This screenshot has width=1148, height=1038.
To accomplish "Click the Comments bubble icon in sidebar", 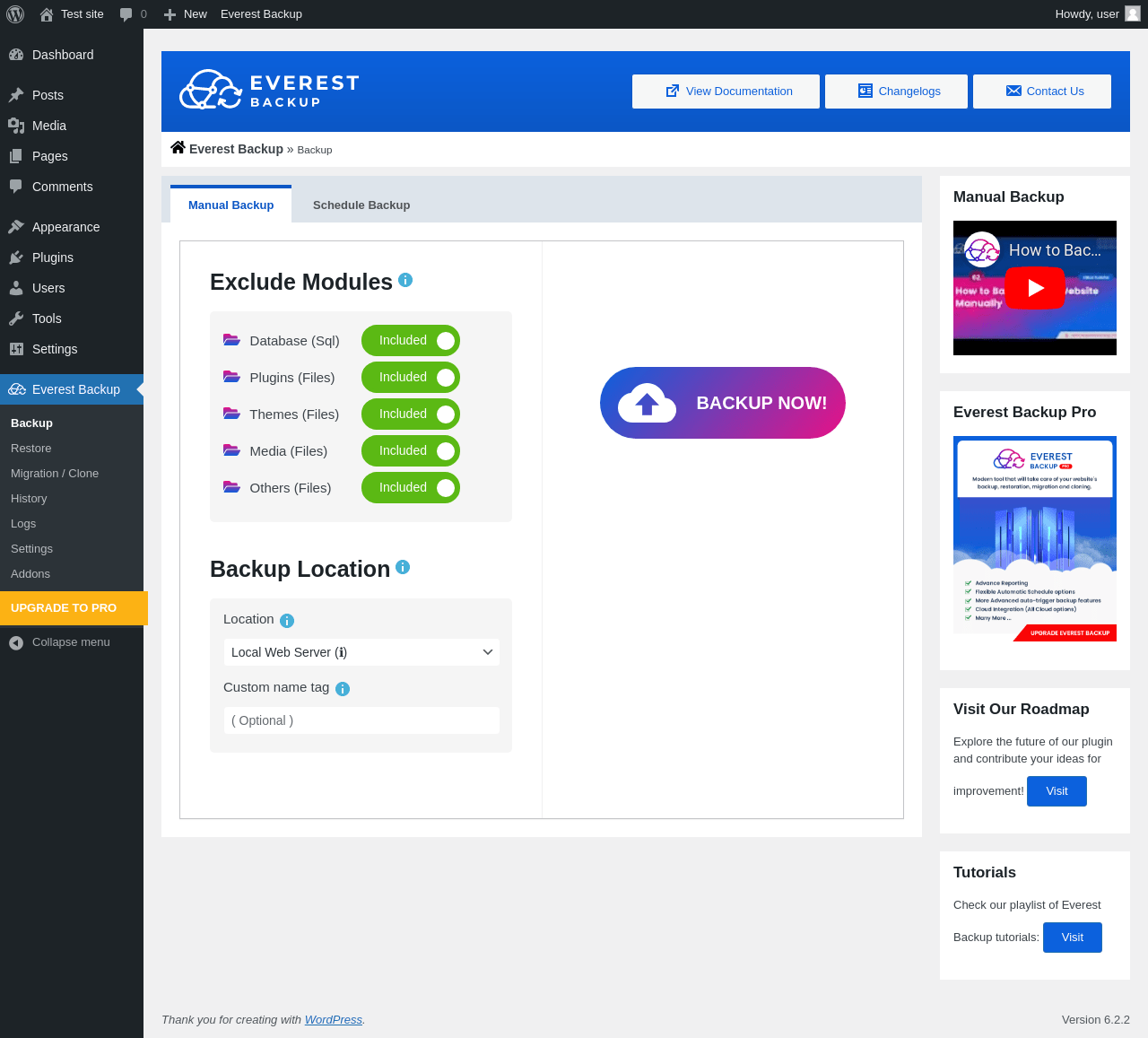I will pos(16,187).
